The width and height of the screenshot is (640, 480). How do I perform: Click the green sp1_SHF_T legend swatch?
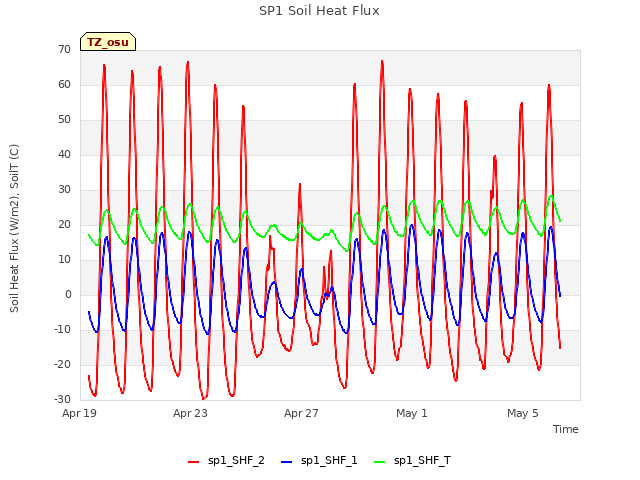(x=380, y=462)
